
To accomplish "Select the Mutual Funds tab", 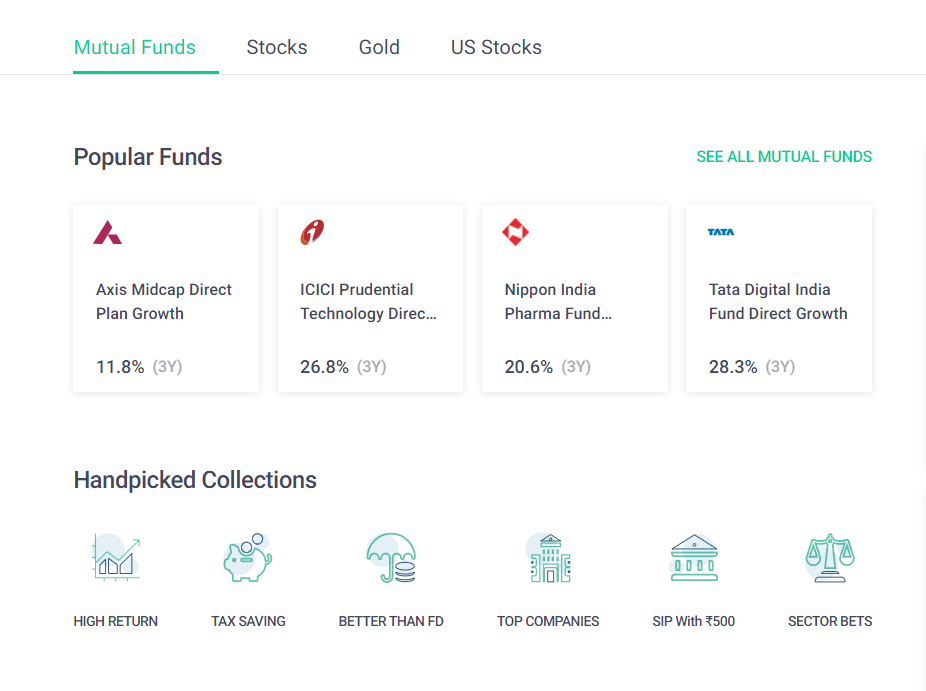I will point(135,47).
